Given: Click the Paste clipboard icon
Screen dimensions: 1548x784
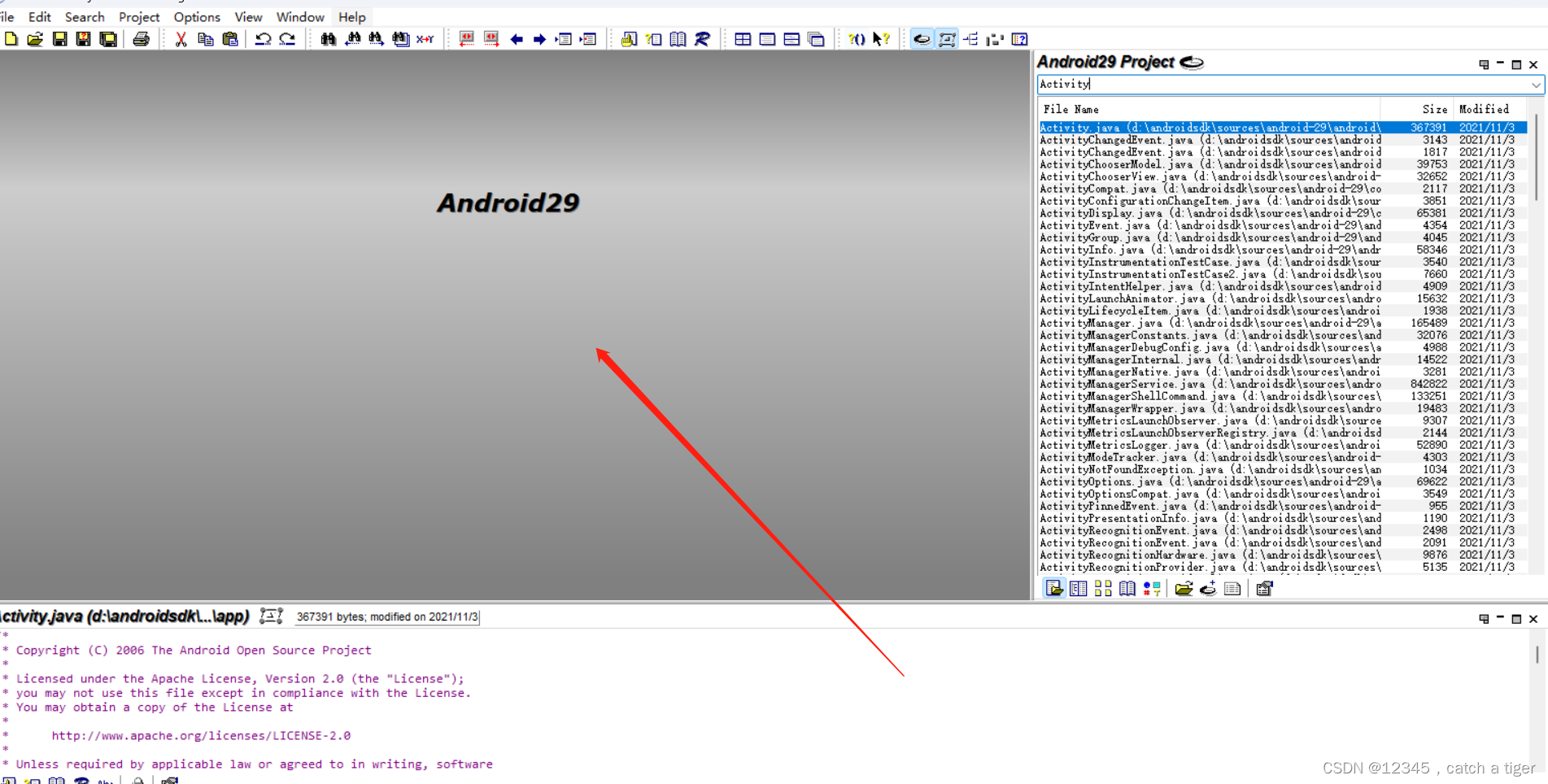Looking at the screenshot, I should click(230, 38).
